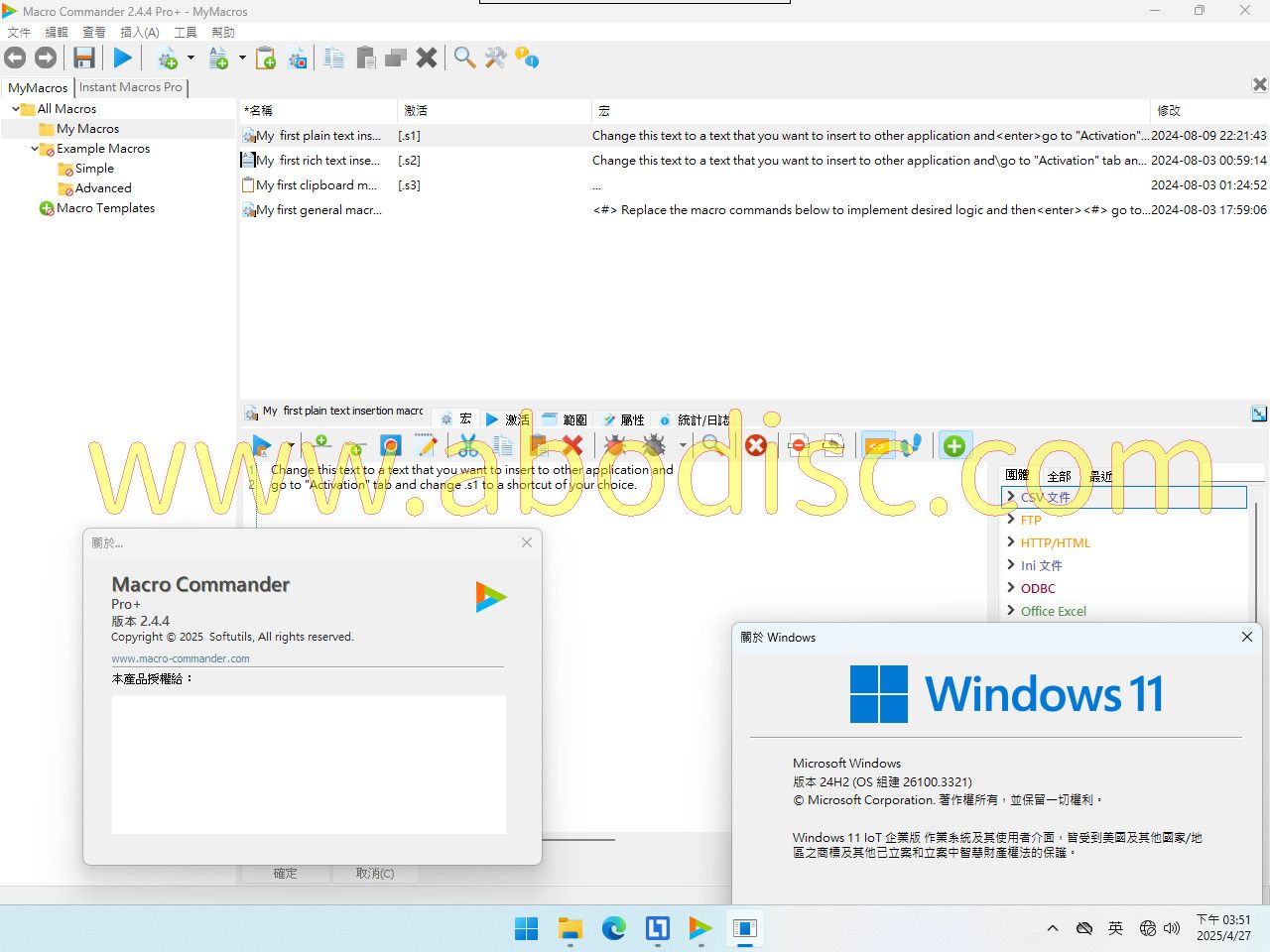The height and width of the screenshot is (952, 1270).
Task: Open www.macro-commander.com link in About dialog
Action: (181, 658)
